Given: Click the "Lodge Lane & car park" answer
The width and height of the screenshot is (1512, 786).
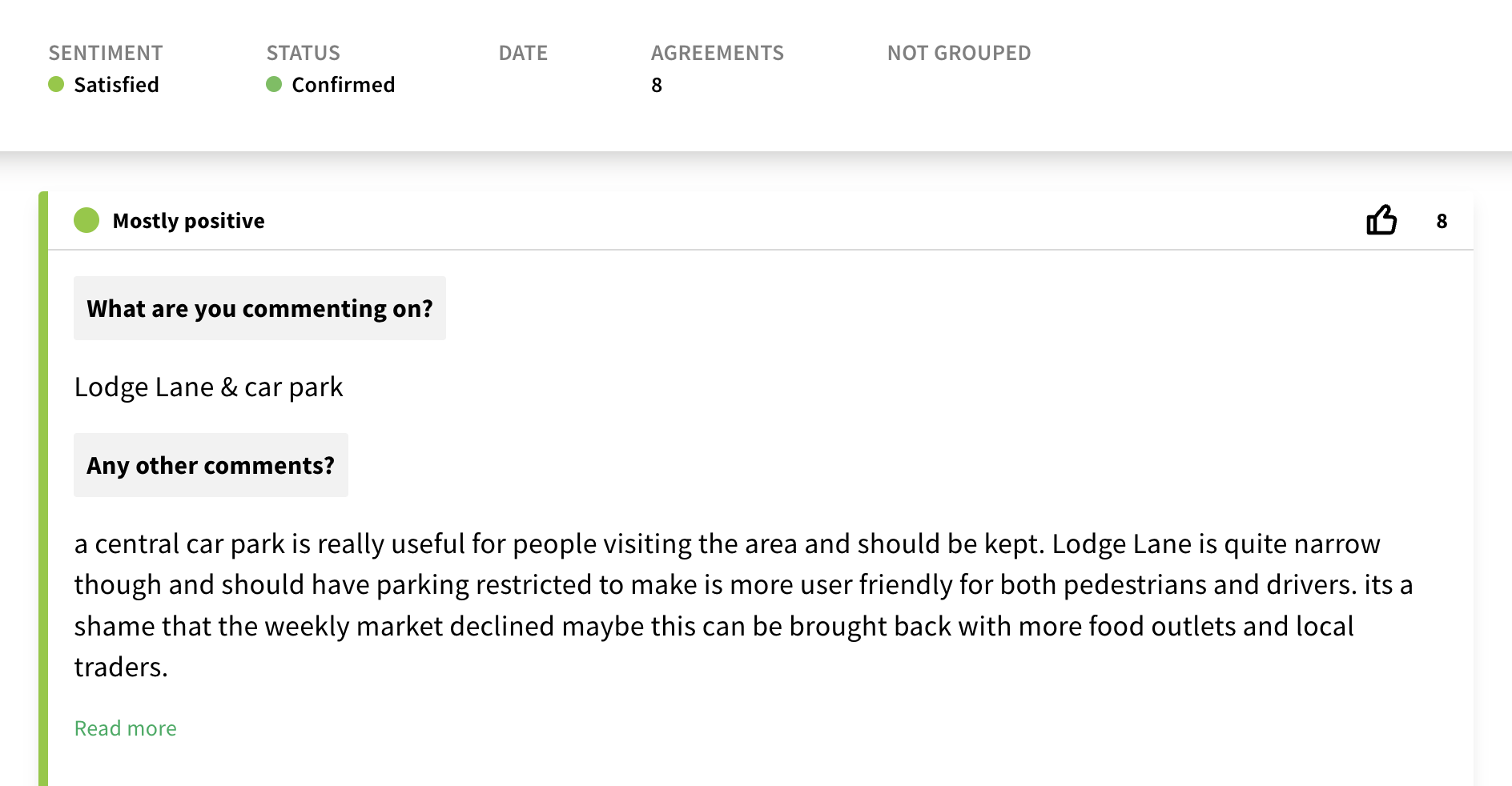Looking at the screenshot, I should click(208, 387).
